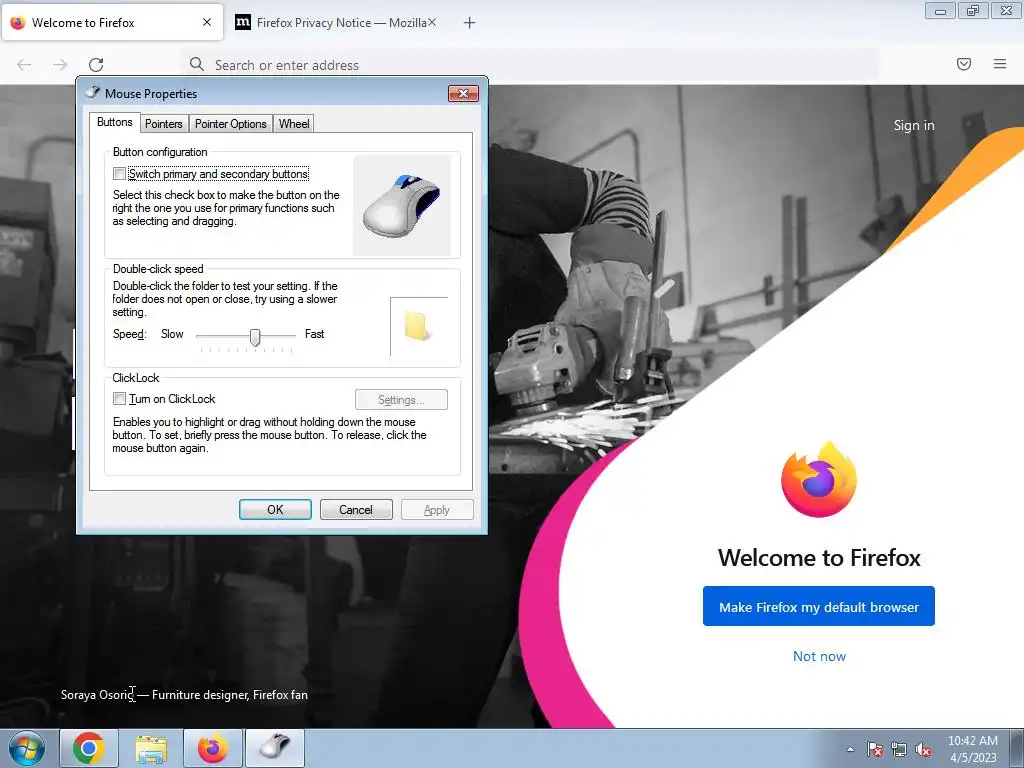Click the 'Welcome to Firefox' heading
Screen dimensions: 1024x768
[819, 558]
